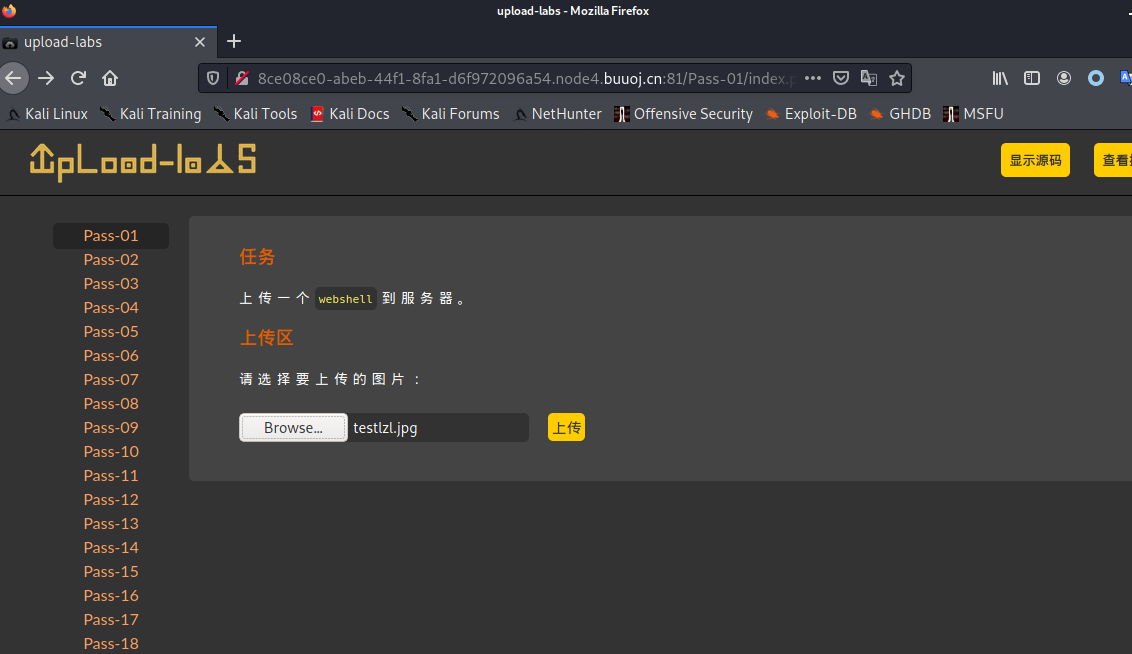Open the Library history and bookmarks
This screenshot has height=654, width=1132.
pyautogui.click(x=1000, y=78)
